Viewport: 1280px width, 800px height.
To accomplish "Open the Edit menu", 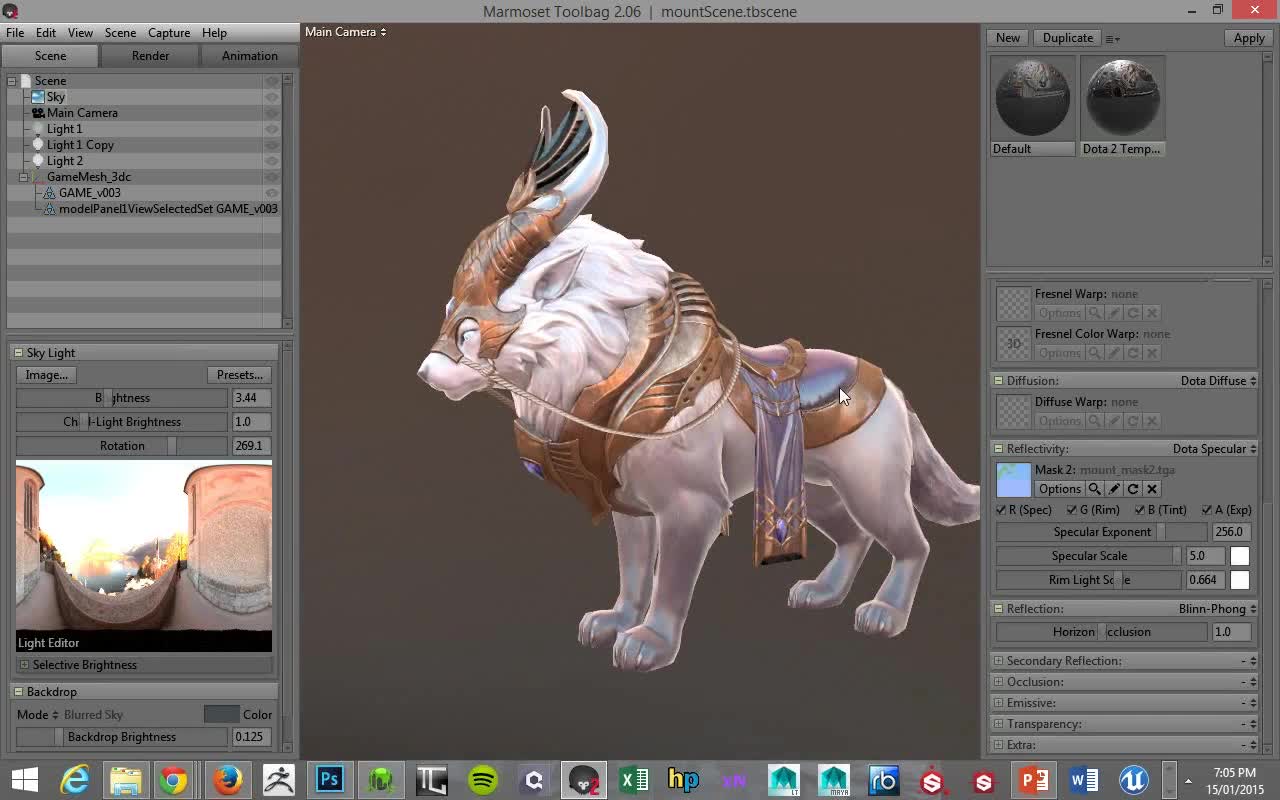I will [x=46, y=32].
